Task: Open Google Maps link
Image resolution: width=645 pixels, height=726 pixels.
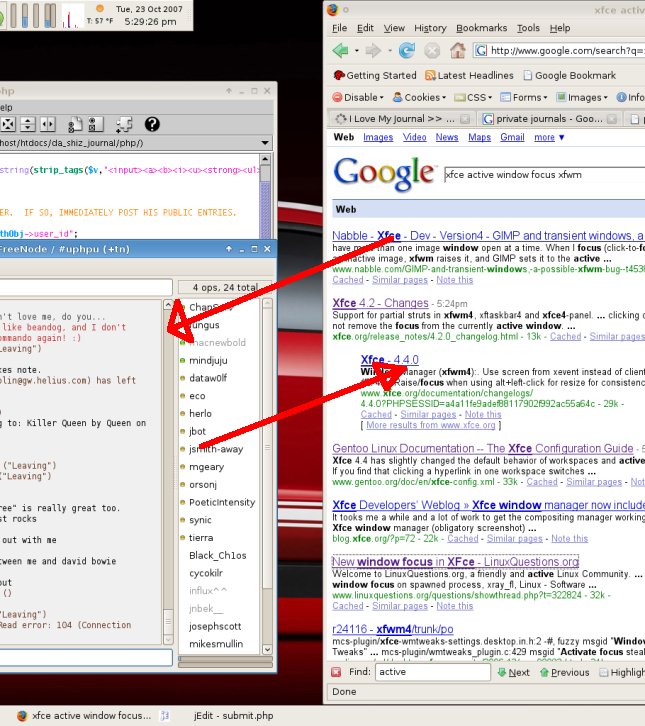Action: [479, 137]
